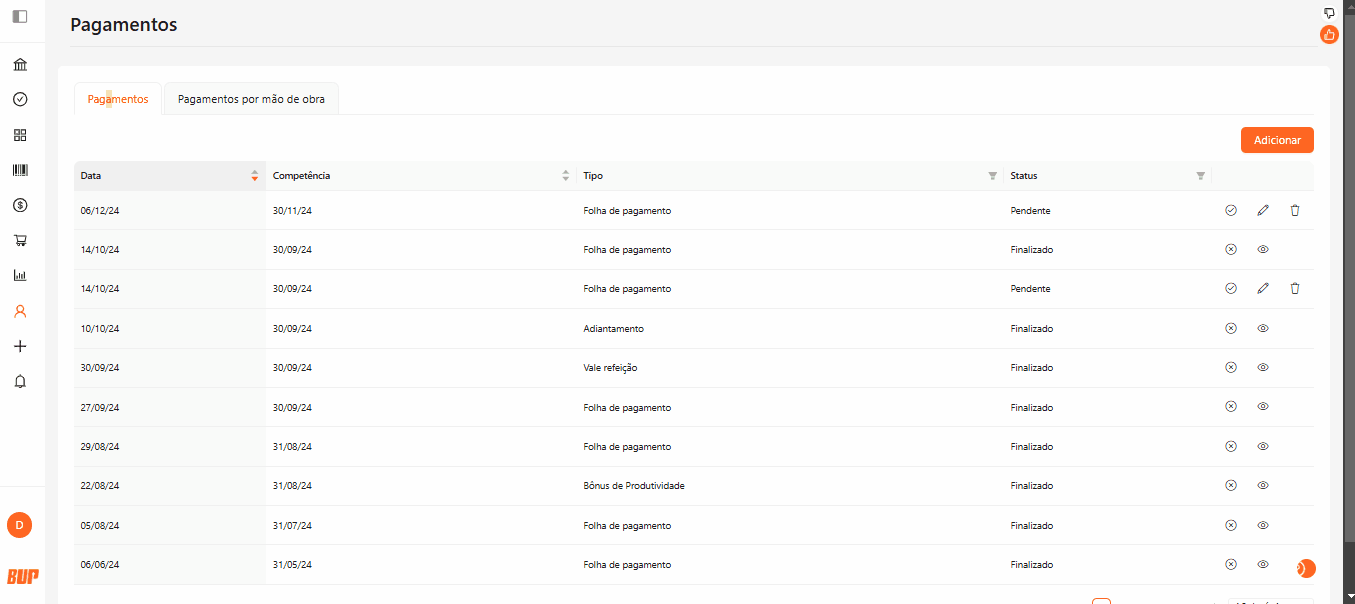Delete the 06/12/24 pending payment
Image resolution: width=1355 pixels, height=604 pixels.
[x=1295, y=210]
